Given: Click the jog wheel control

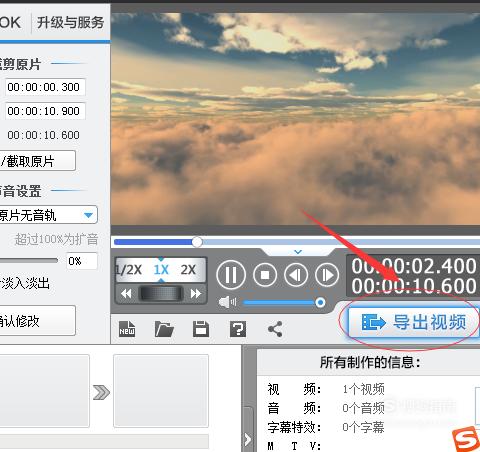Looking at the screenshot, I should pyautogui.click(x=161, y=294).
